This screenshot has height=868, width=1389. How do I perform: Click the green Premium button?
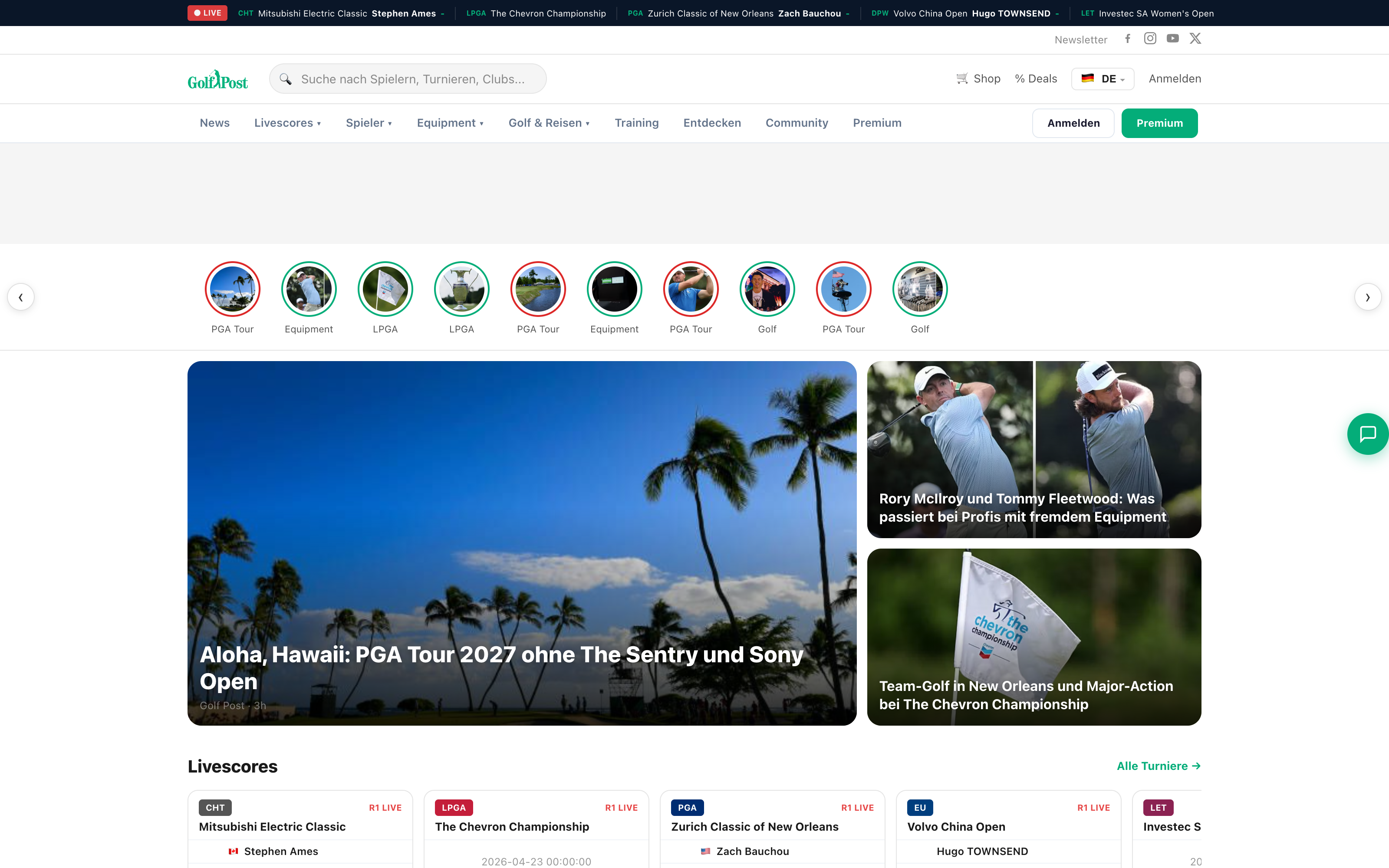click(1159, 123)
